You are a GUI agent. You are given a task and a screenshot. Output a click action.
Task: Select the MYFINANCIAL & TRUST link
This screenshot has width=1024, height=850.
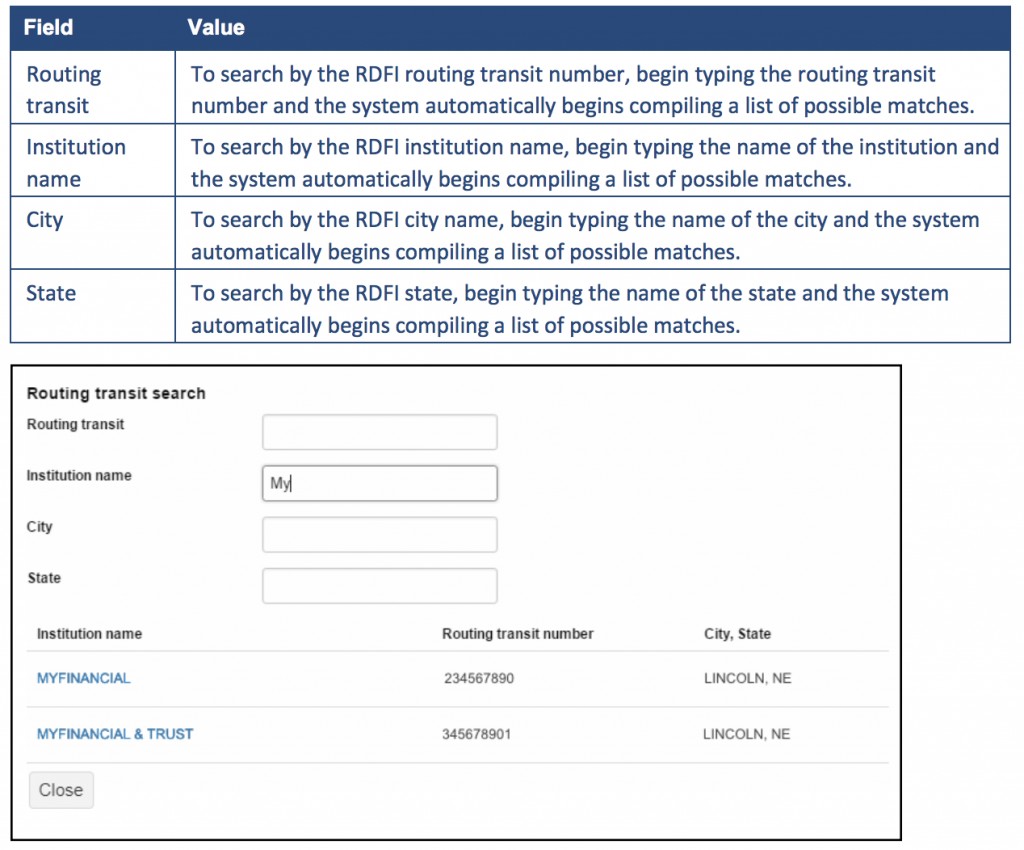click(115, 734)
